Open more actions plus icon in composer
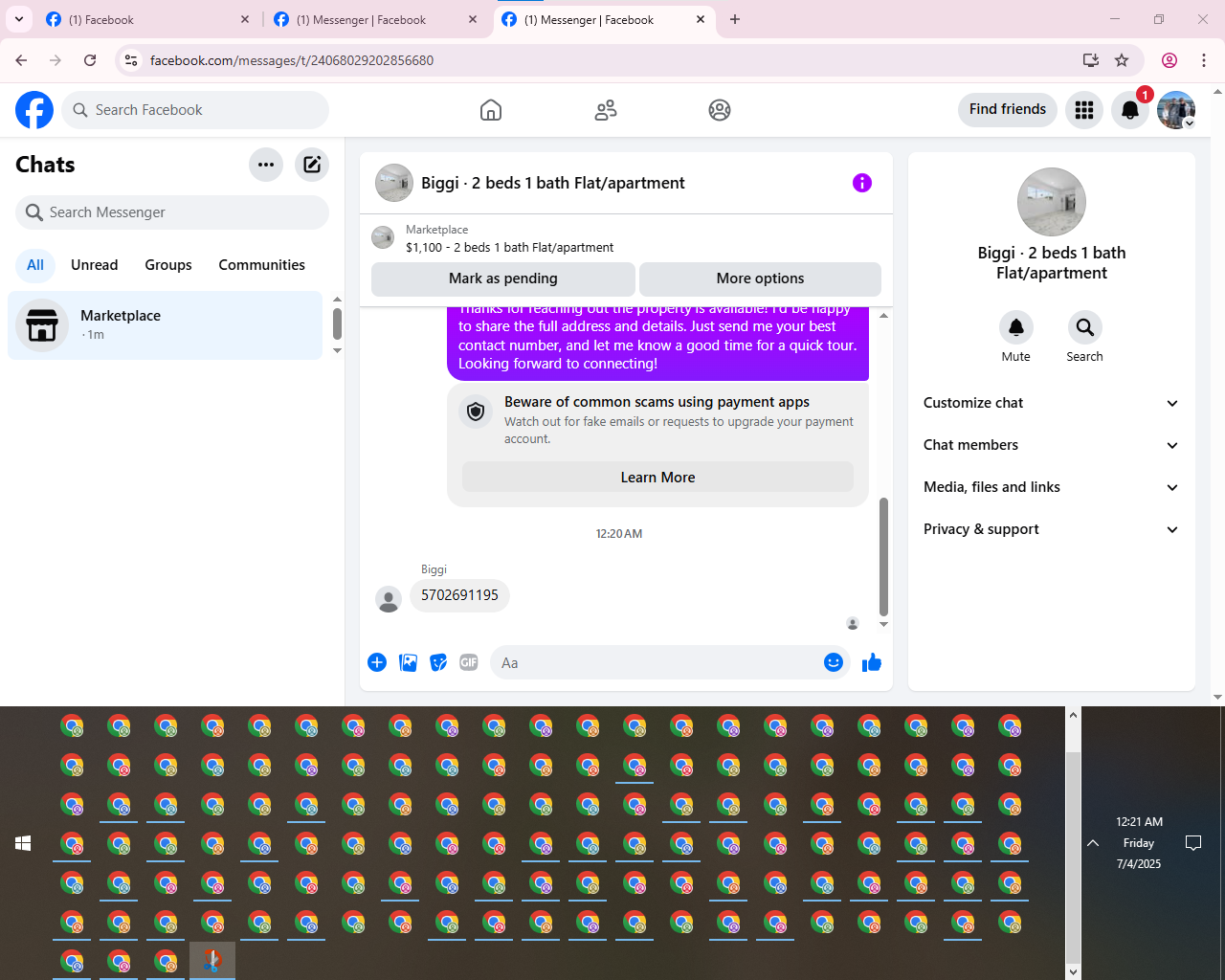The image size is (1225, 980). 377,662
